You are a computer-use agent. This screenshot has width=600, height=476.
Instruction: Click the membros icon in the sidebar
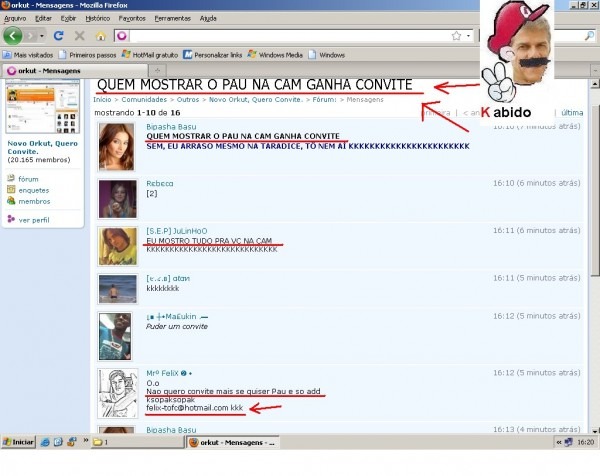(x=11, y=201)
